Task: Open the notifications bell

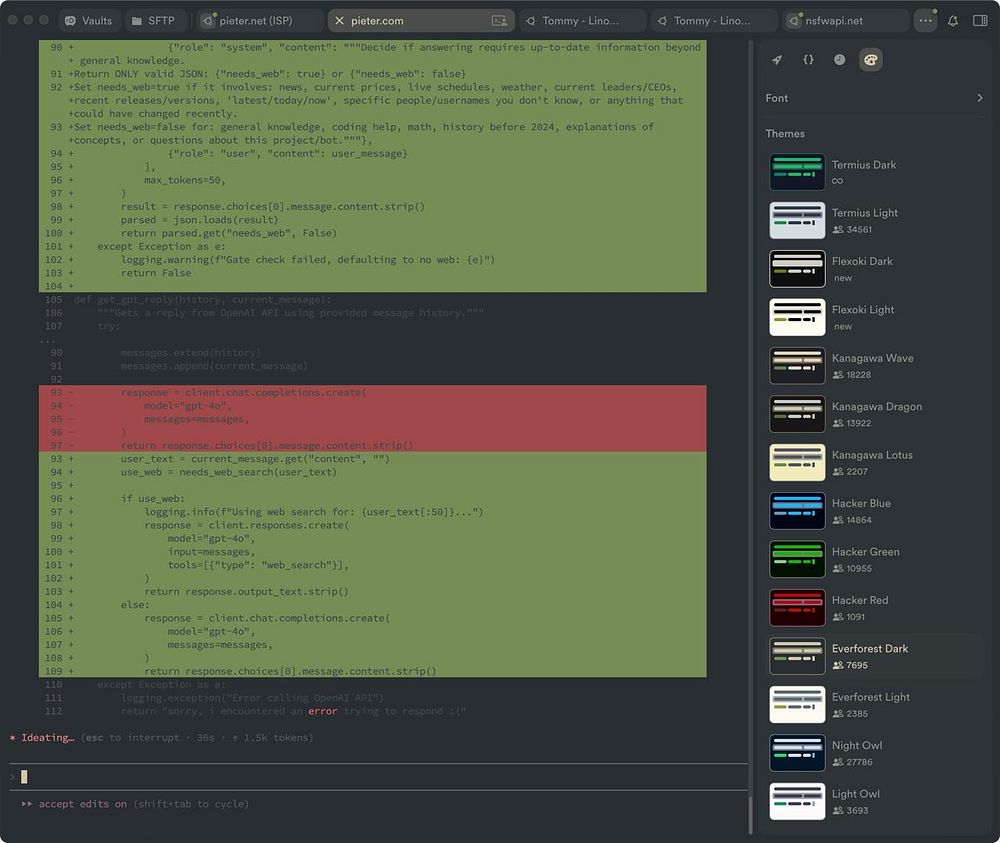Action: coord(953,21)
